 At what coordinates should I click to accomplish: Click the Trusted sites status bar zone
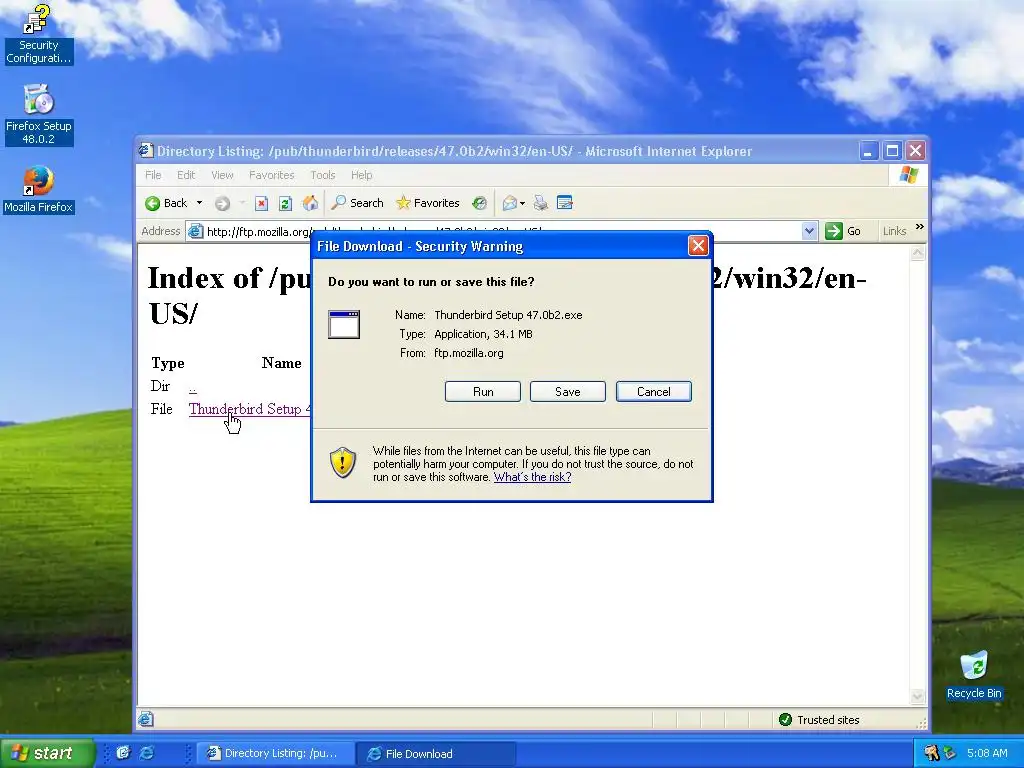tap(820, 720)
